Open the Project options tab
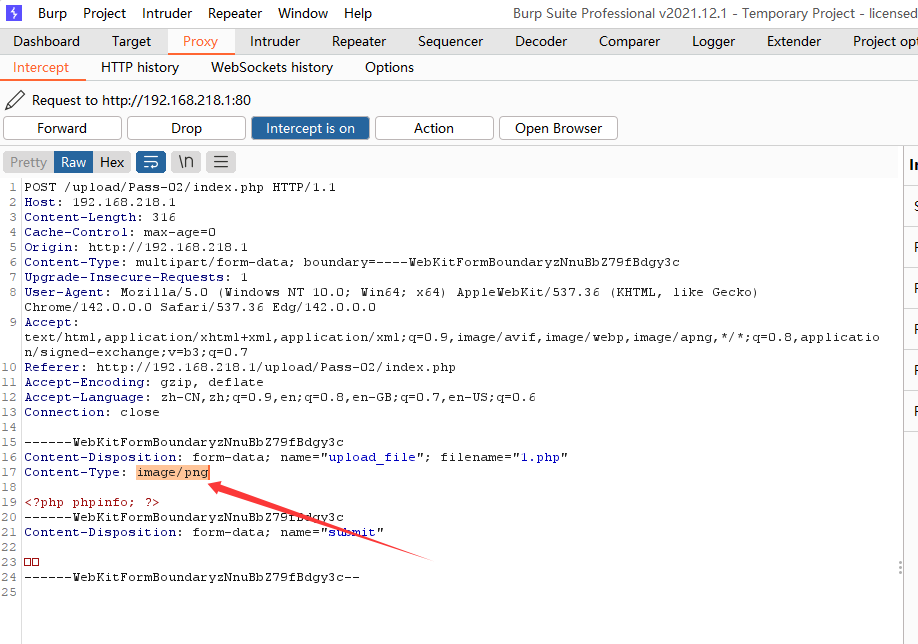The height and width of the screenshot is (644, 918). tap(885, 42)
